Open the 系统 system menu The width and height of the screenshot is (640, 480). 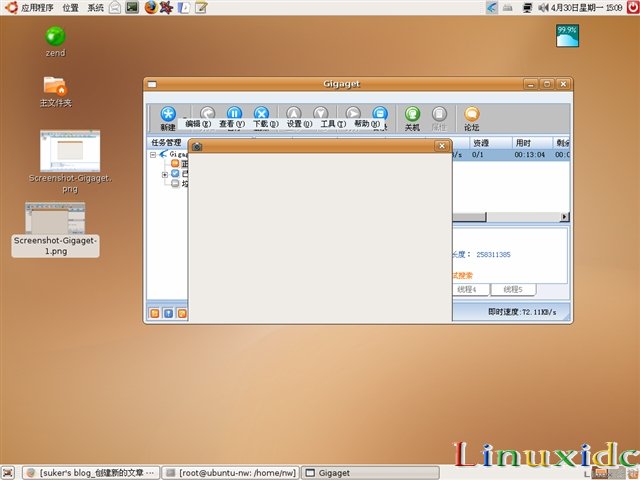coord(96,7)
